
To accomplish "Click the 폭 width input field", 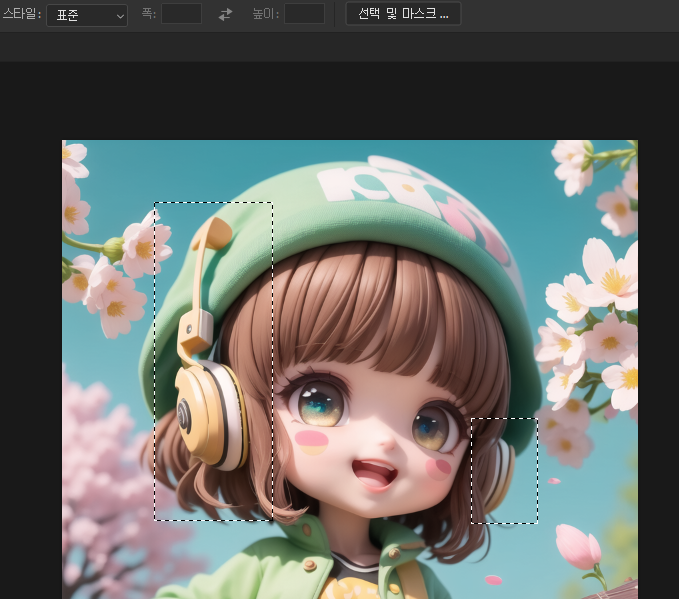I will click(x=181, y=14).
